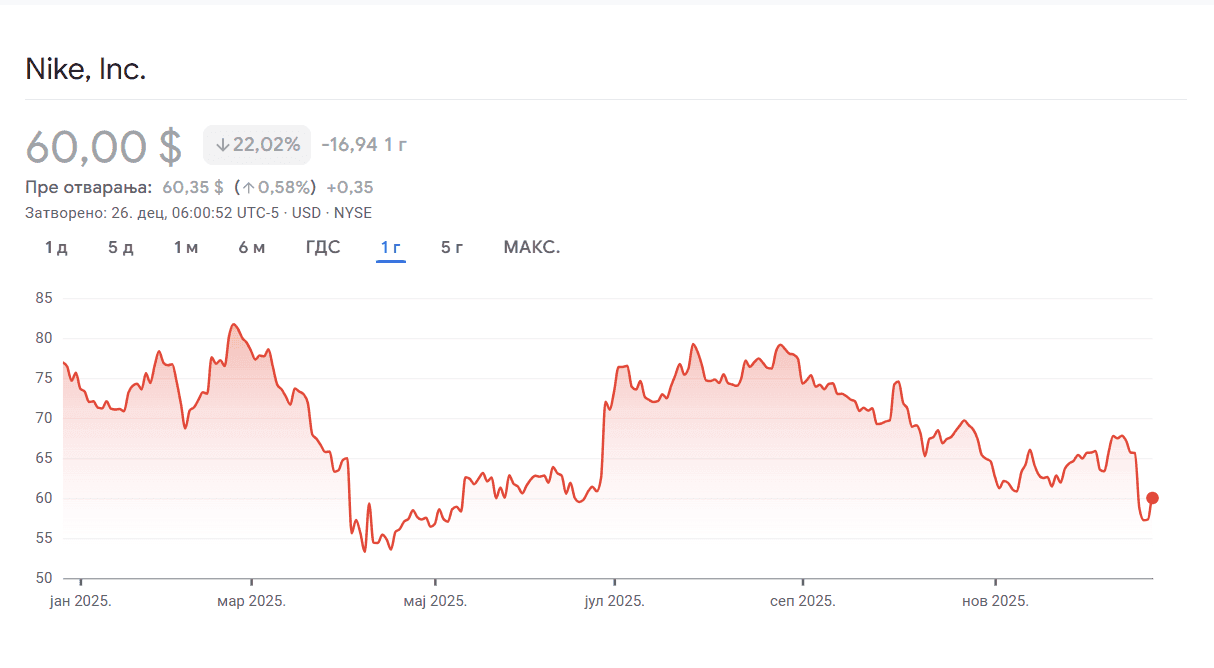1214x668 pixels.
Task: Click the јан 2025. axis label
Action: coord(81,602)
